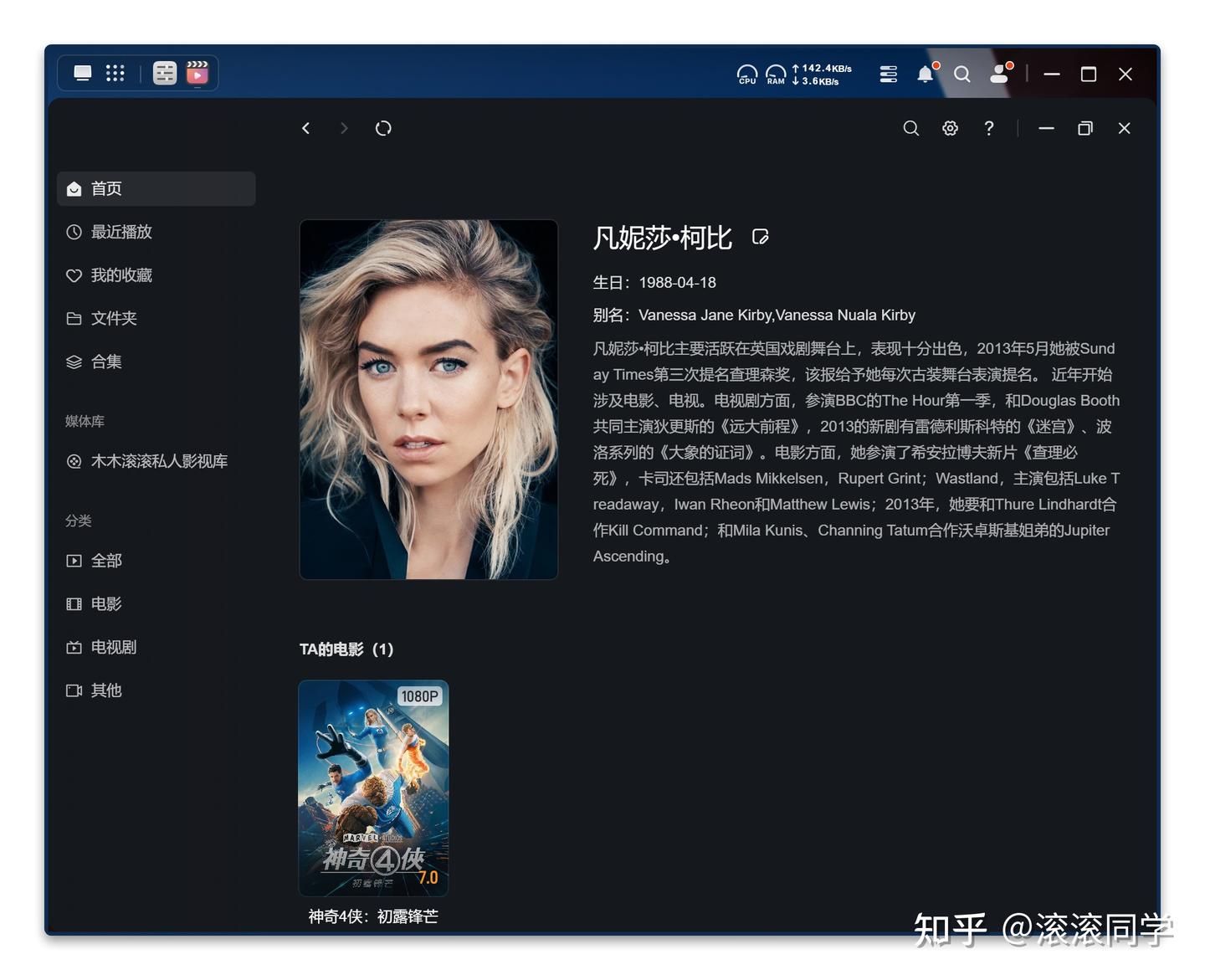Image resolution: width=1205 pixels, height=980 pixels.
Task: Go forward to the next page
Action: [x=344, y=128]
